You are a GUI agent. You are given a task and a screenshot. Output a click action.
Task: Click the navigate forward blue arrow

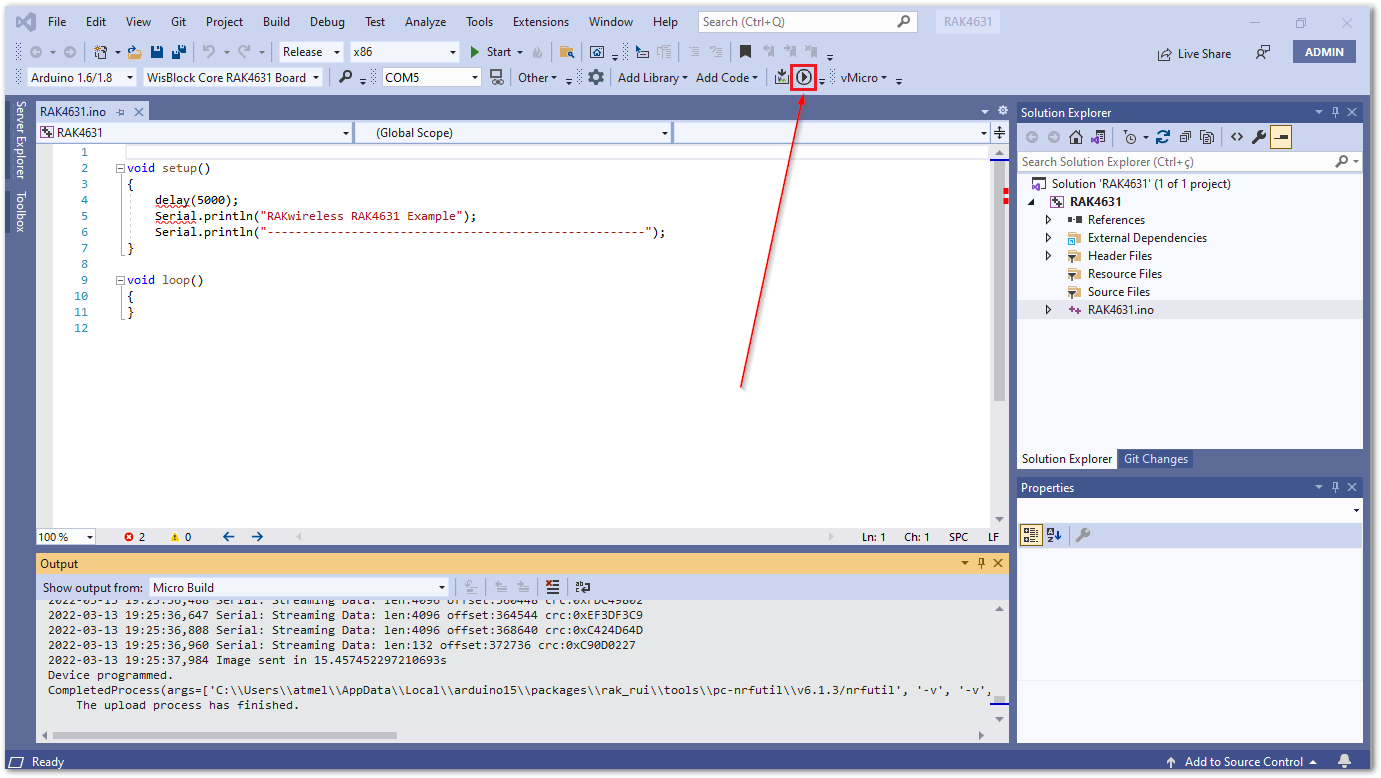point(257,537)
